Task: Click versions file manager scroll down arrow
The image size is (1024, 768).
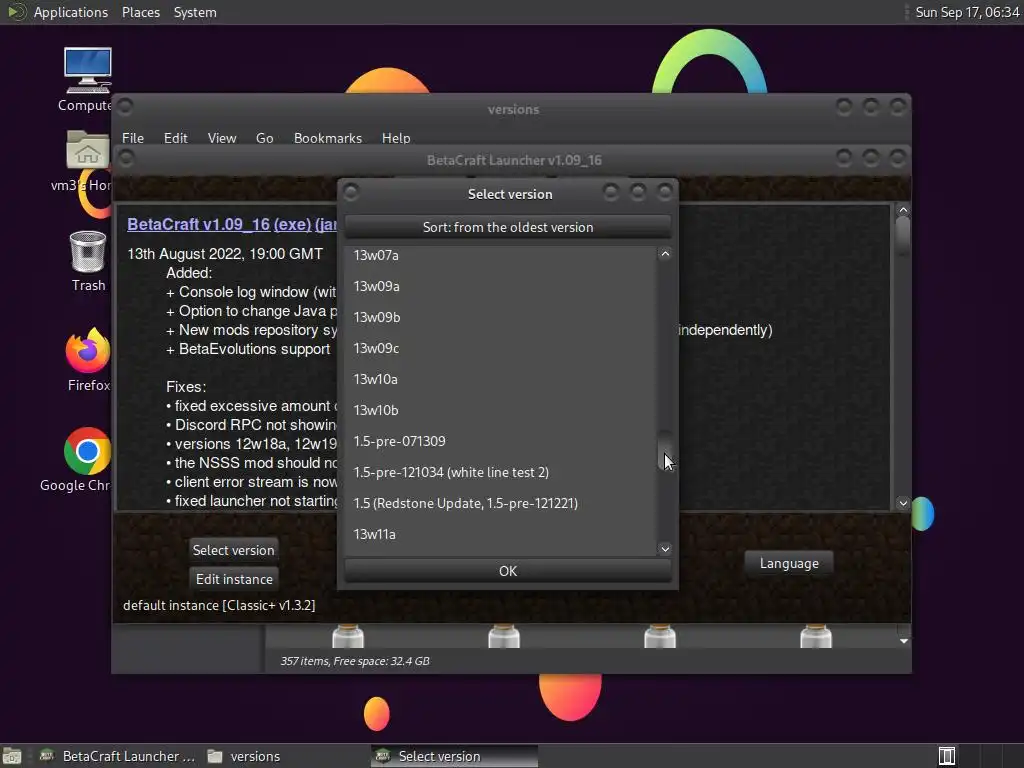Action: point(904,641)
